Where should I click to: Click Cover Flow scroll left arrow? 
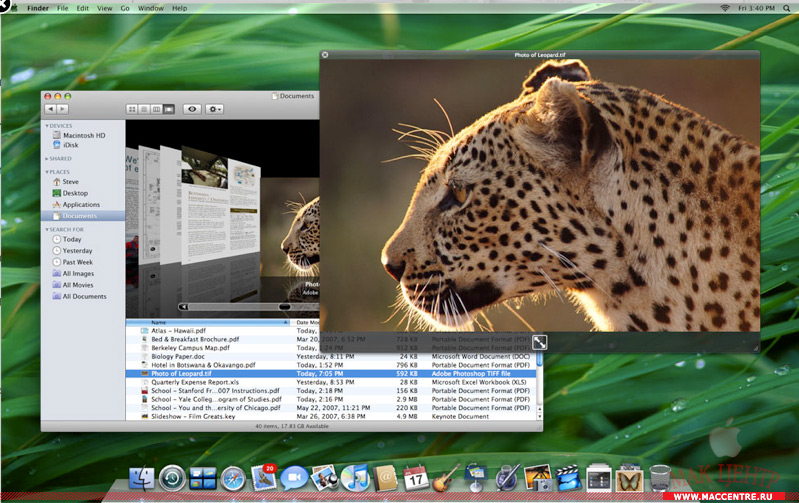183,307
